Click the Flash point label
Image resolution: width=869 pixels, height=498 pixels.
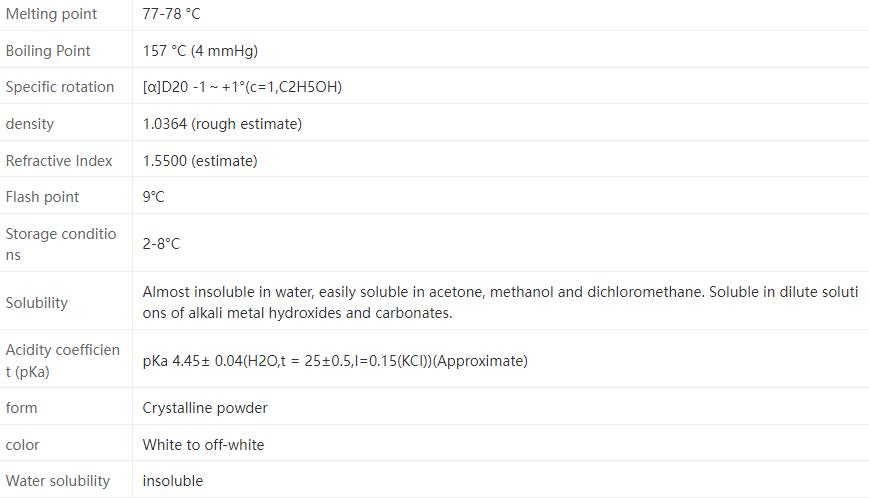(42, 197)
